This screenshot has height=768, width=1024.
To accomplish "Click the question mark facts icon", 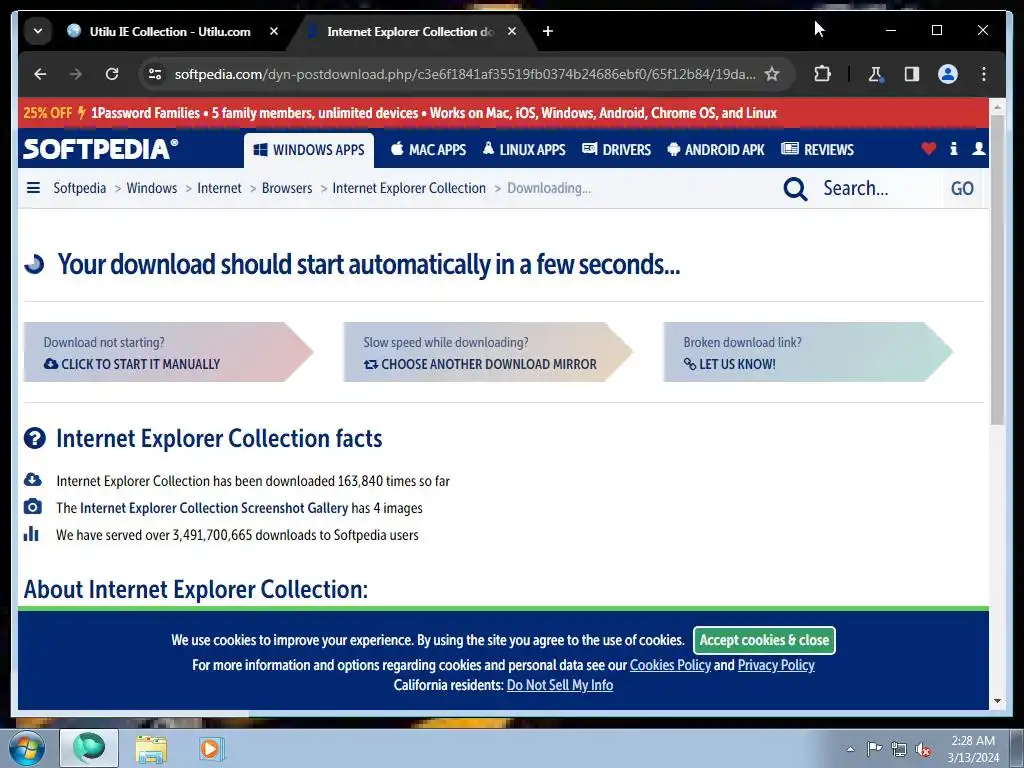I will pyautogui.click(x=35, y=438).
